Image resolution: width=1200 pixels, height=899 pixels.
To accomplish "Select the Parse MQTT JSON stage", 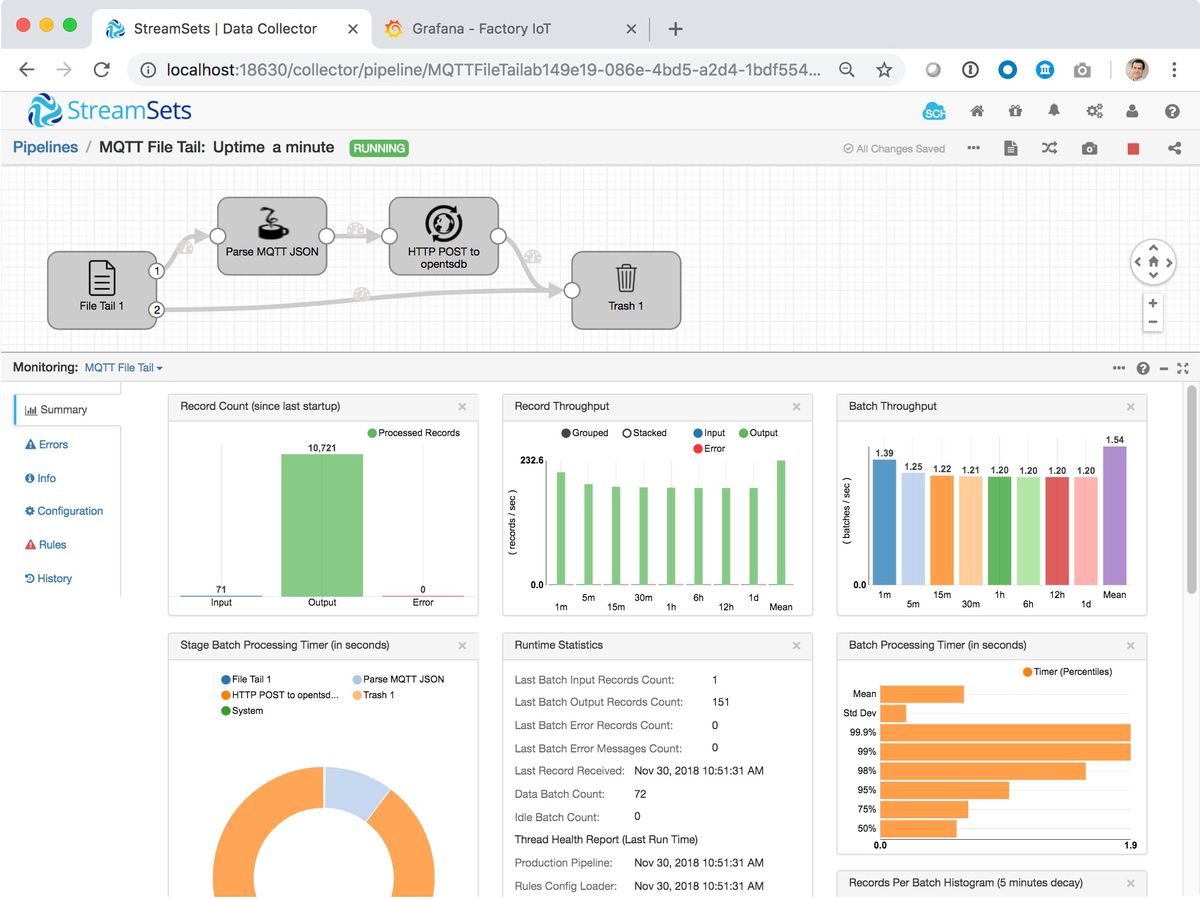I will tap(272, 235).
